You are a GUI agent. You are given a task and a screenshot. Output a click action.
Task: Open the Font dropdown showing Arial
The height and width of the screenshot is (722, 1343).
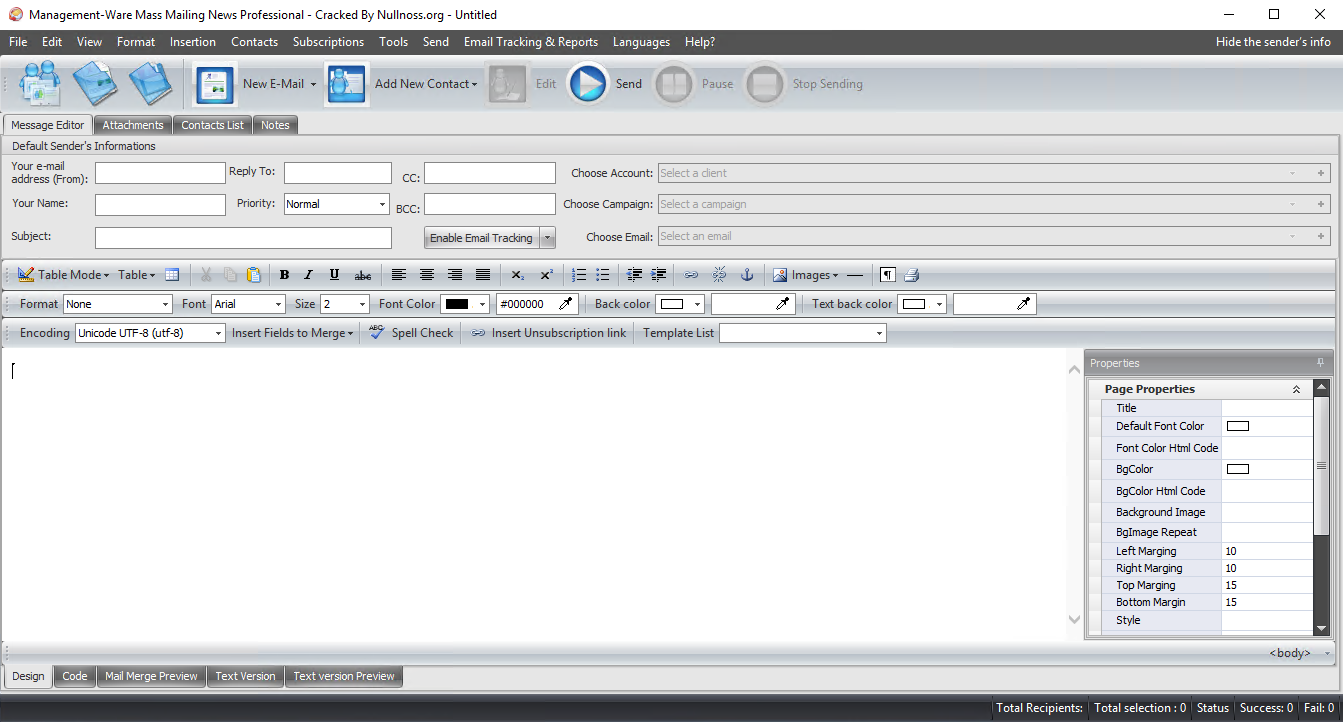coord(249,304)
